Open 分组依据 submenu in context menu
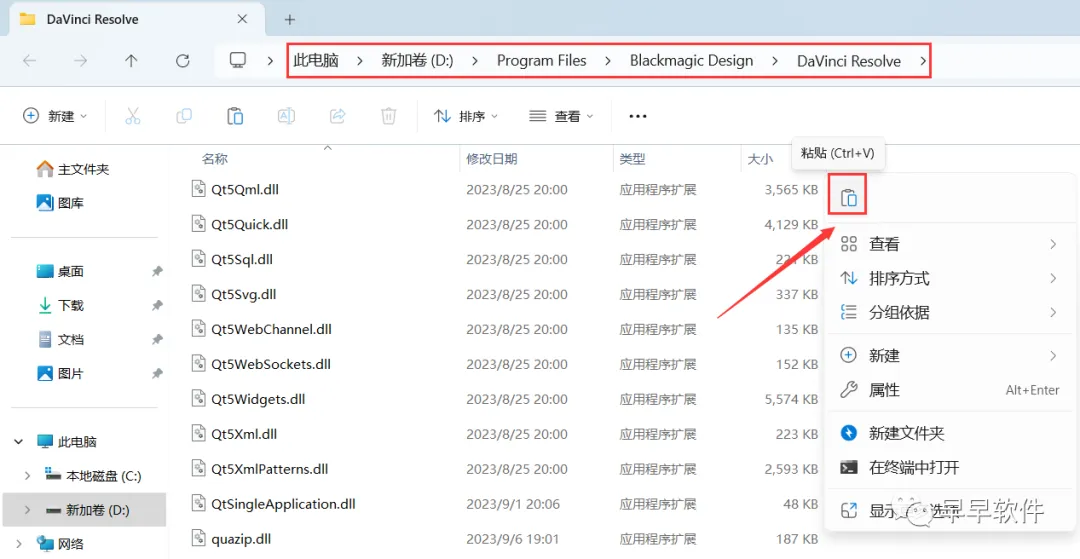This screenshot has width=1080, height=559. coord(950,313)
